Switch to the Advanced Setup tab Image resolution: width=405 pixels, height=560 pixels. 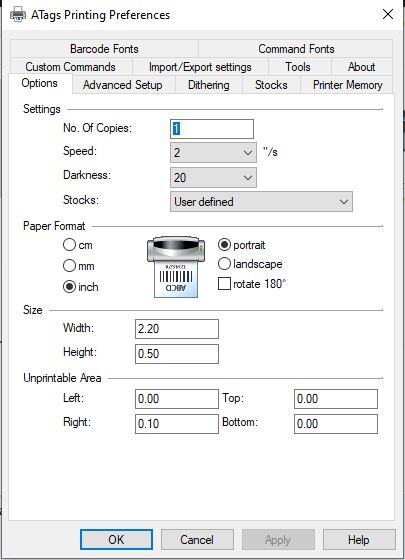coord(123,85)
